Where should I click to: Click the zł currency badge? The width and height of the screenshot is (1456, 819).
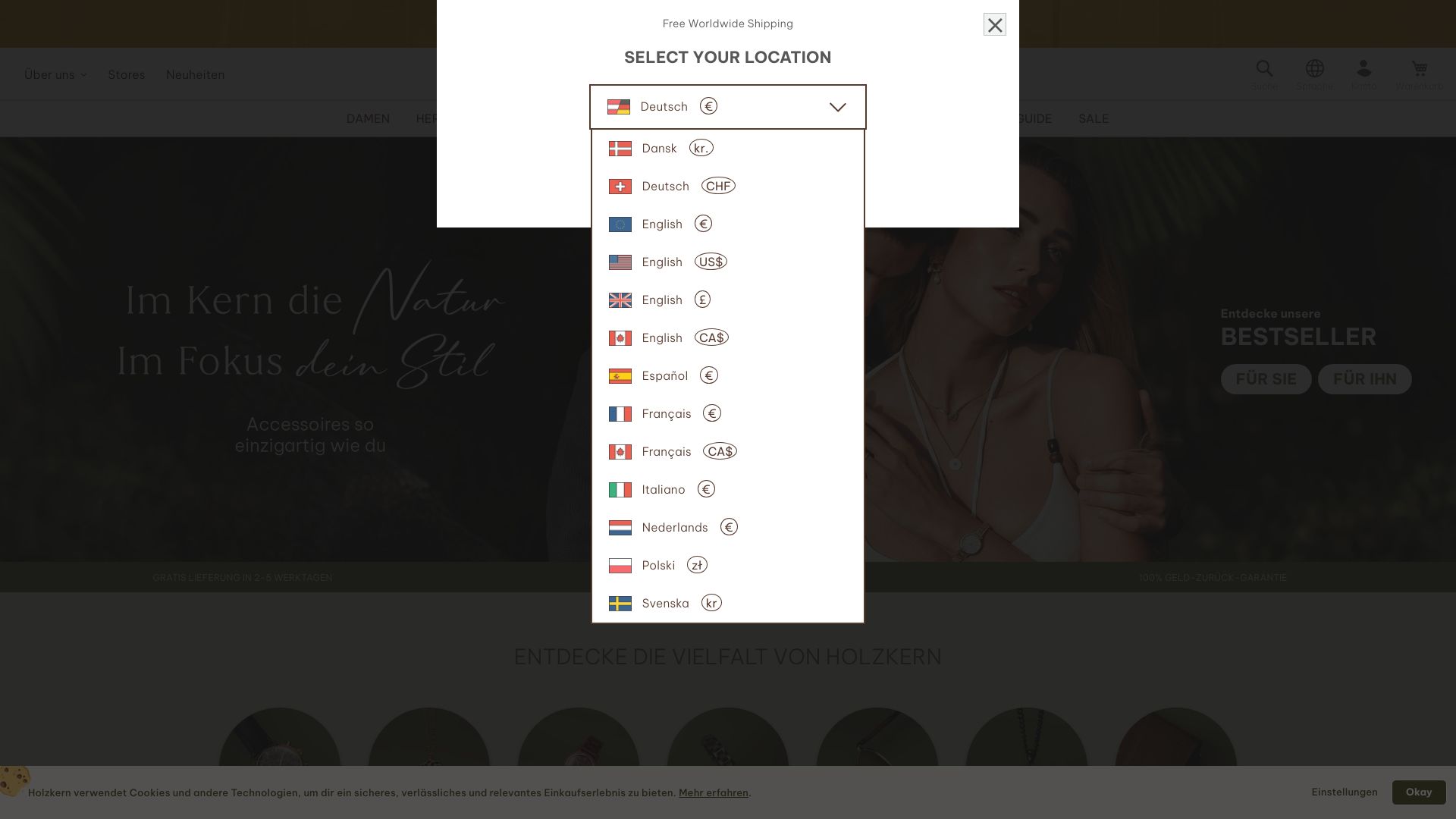coord(697,565)
